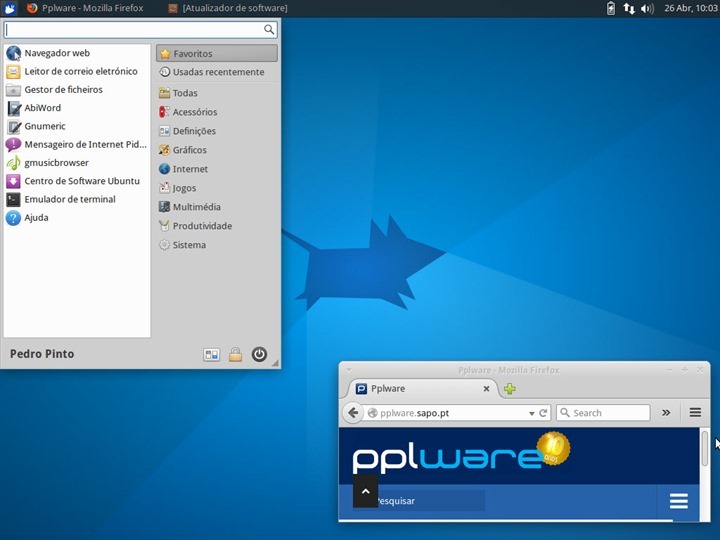Viewport: 720px width, 540px height.
Task: Open the battery power indicator
Action: tap(611, 8)
